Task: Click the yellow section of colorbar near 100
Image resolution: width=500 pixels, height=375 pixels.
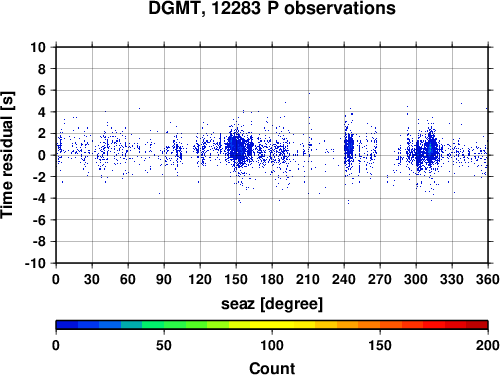Action: click(x=272, y=325)
